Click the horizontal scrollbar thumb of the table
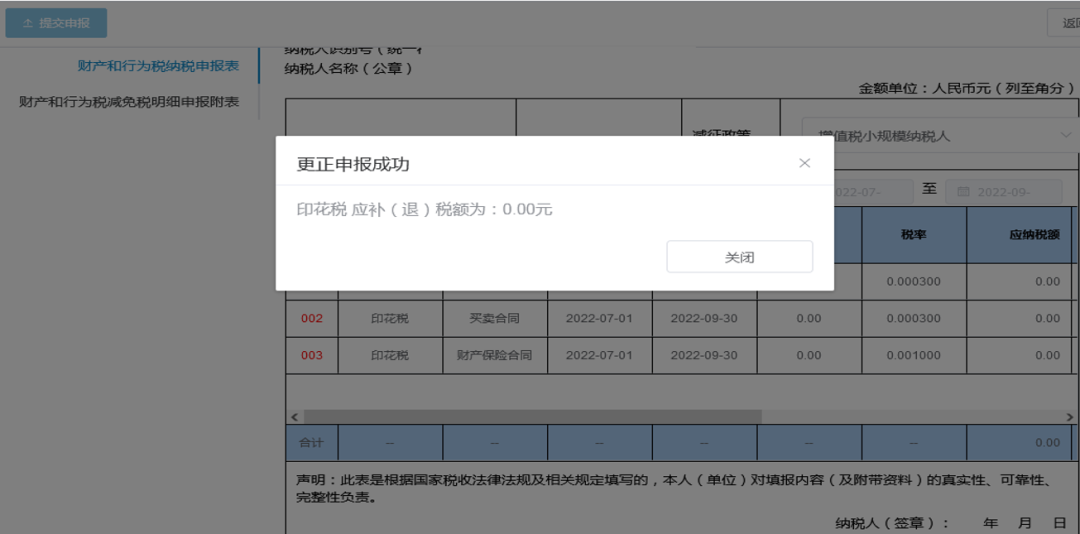Viewport: 1080px width, 534px height. [532, 417]
